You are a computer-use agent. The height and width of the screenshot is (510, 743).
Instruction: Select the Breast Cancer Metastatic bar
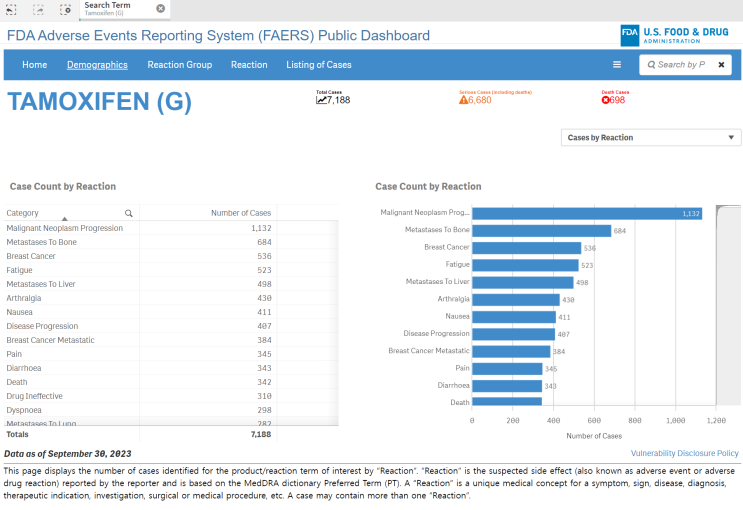(511, 351)
